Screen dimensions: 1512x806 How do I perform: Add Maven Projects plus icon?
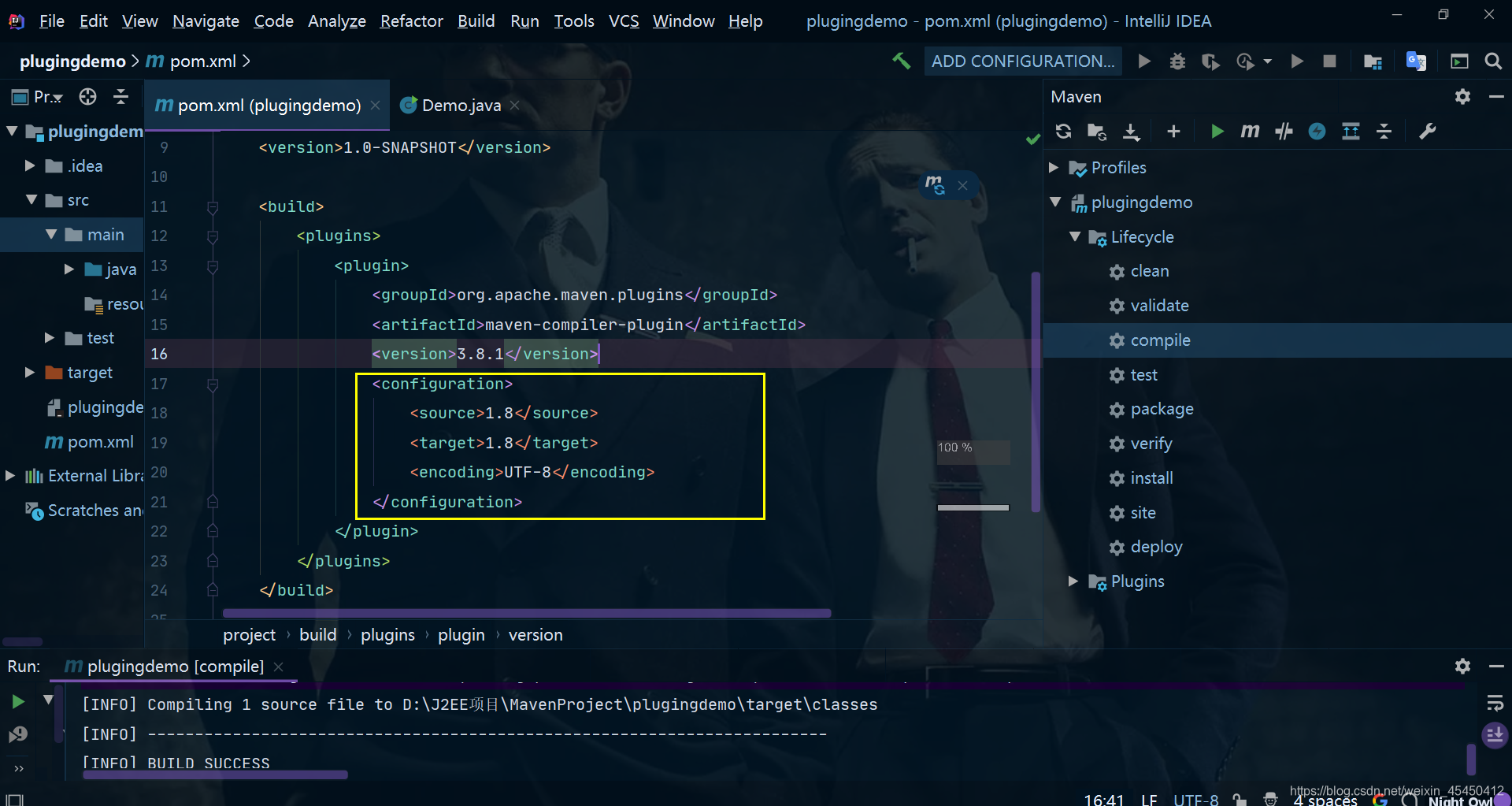coord(1173,132)
